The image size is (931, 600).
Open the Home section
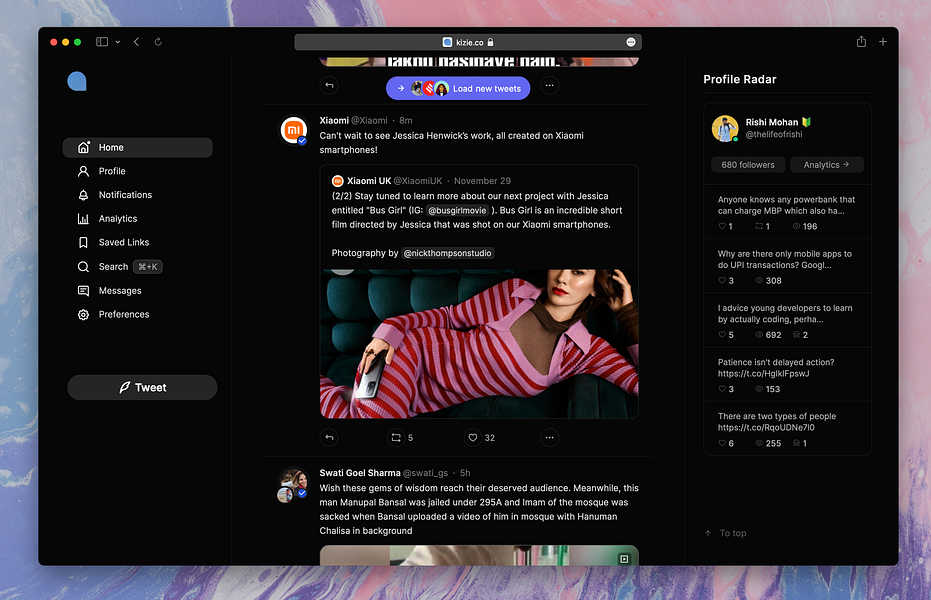coord(137,148)
